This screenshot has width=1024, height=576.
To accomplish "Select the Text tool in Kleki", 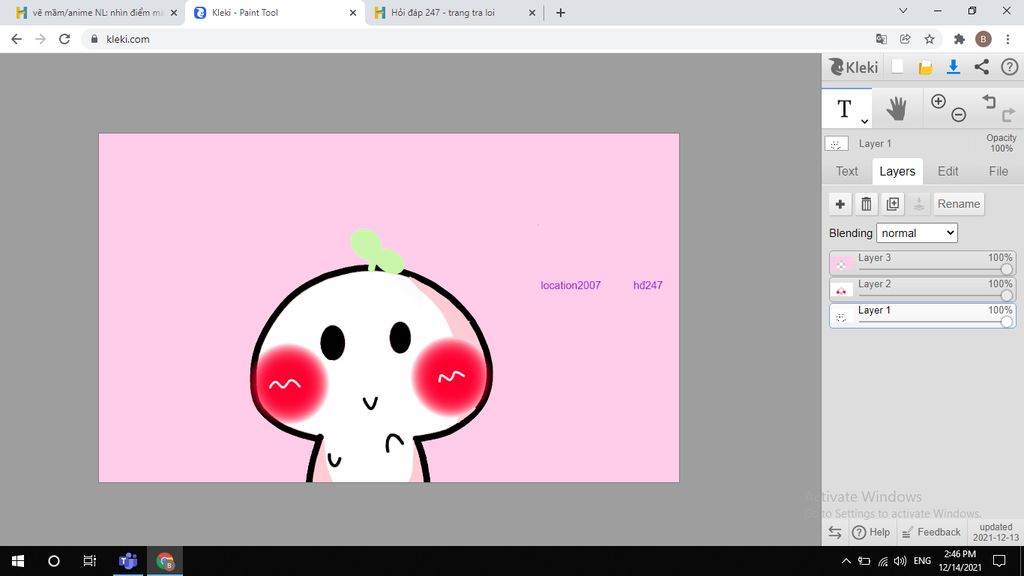I will (x=844, y=108).
